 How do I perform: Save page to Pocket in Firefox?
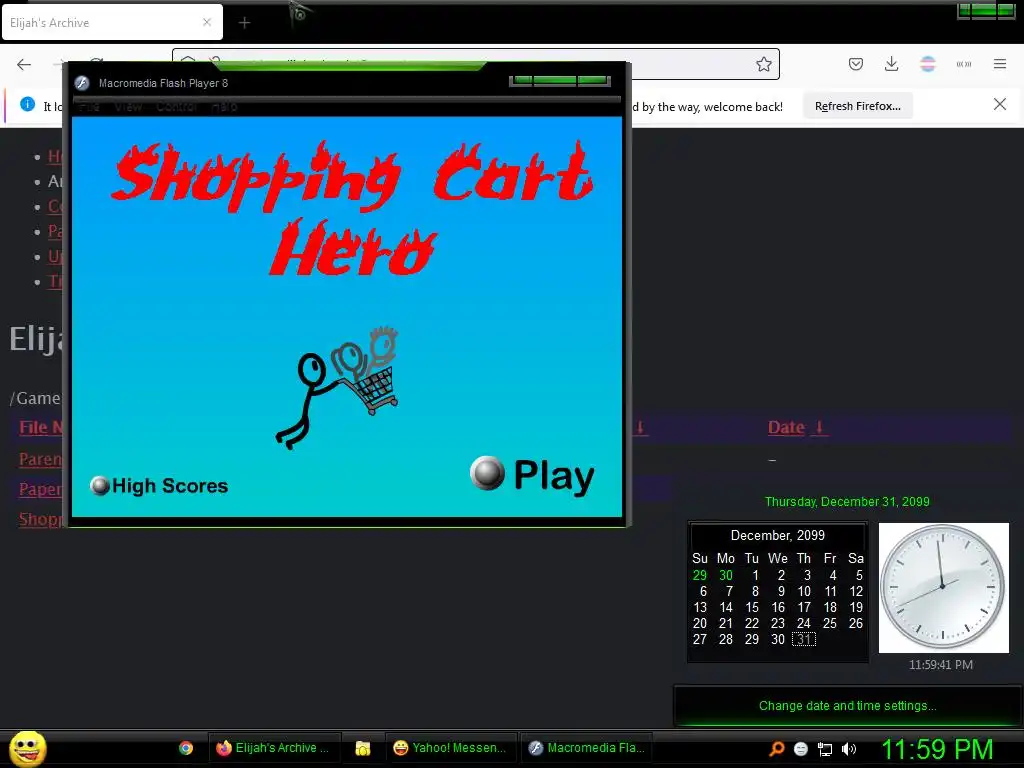tap(856, 64)
